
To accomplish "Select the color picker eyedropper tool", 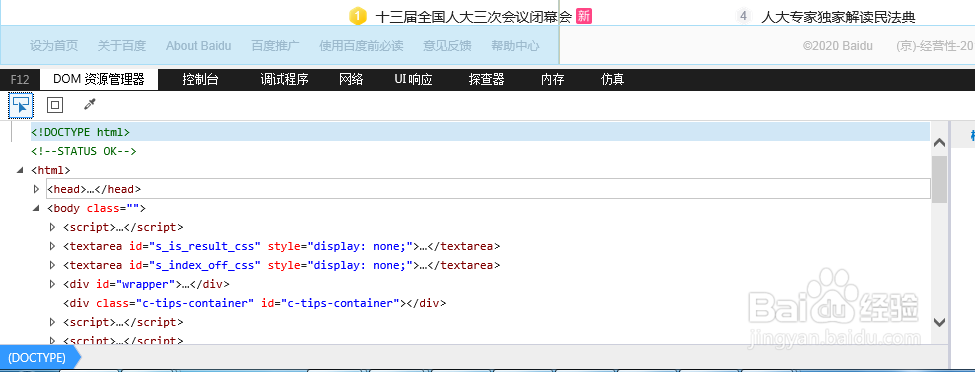I will click(x=90, y=105).
